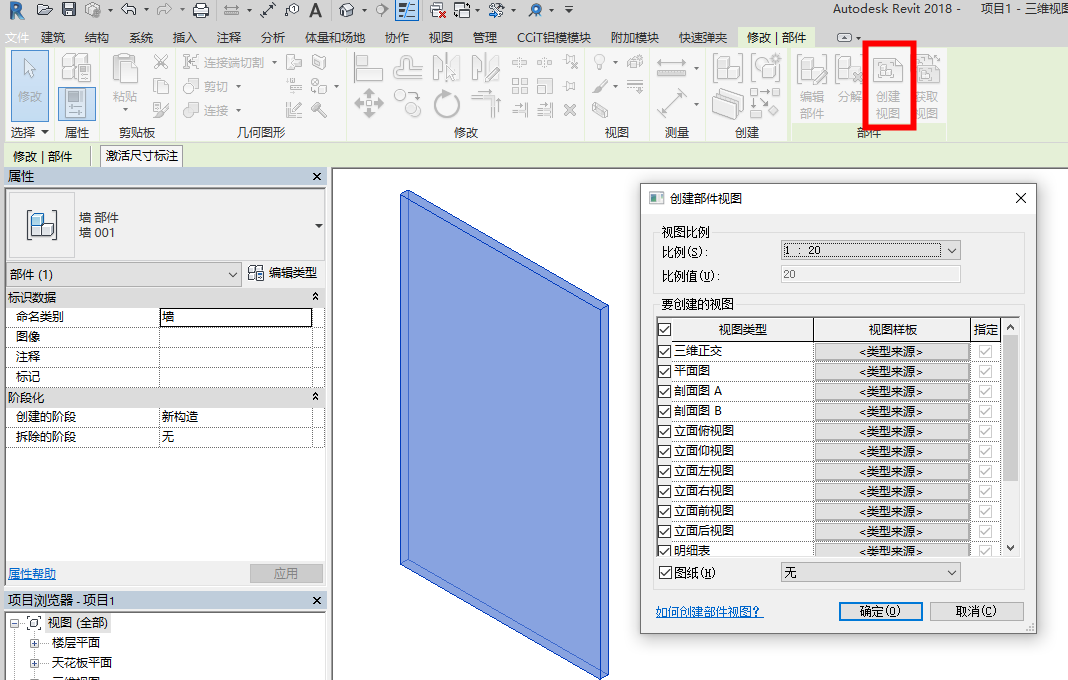Pick the Text tool (letter A icon)
Viewport: 1068px width, 680px height.
[x=315, y=10]
